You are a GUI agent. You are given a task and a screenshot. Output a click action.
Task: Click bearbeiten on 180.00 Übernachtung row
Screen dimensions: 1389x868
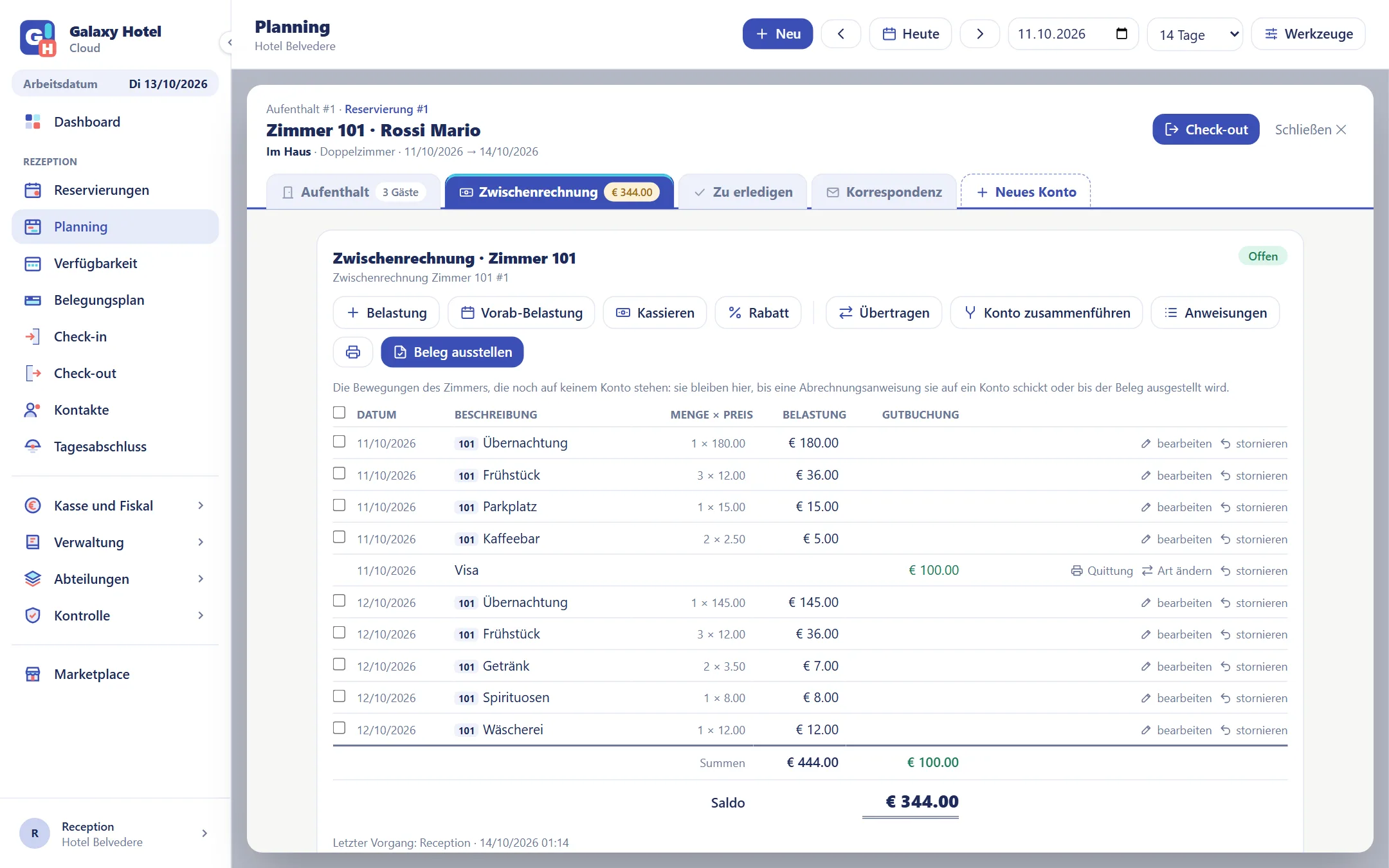pyautogui.click(x=1176, y=444)
